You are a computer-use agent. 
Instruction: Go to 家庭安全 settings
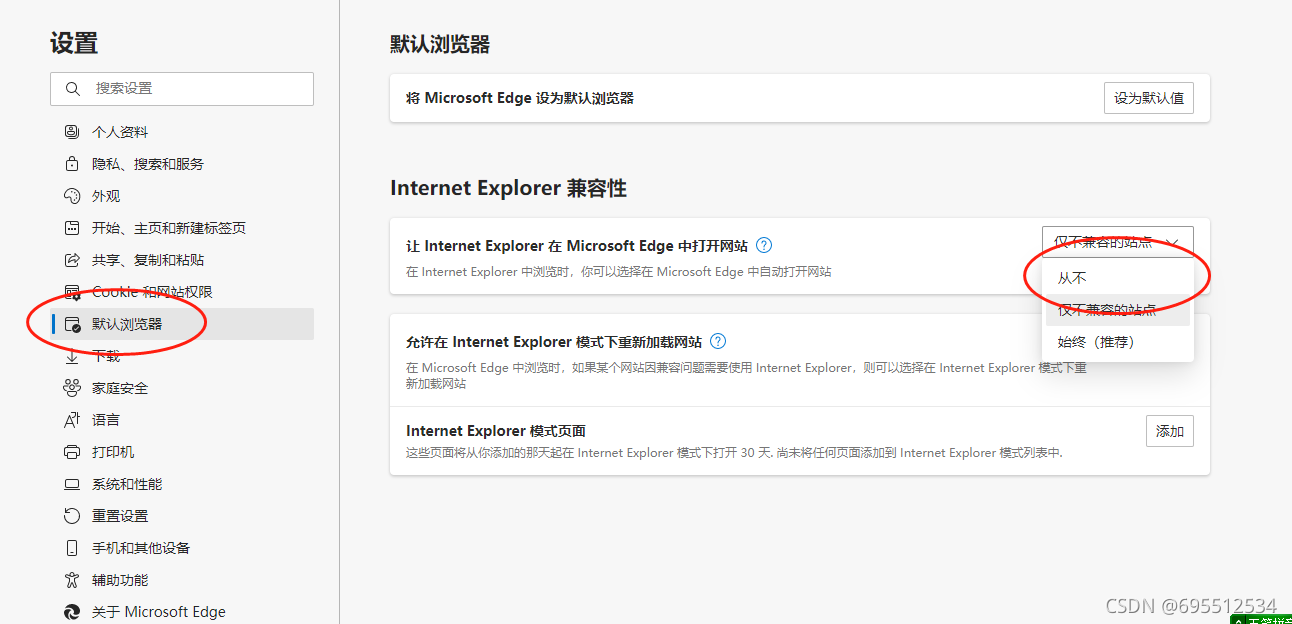(182, 388)
